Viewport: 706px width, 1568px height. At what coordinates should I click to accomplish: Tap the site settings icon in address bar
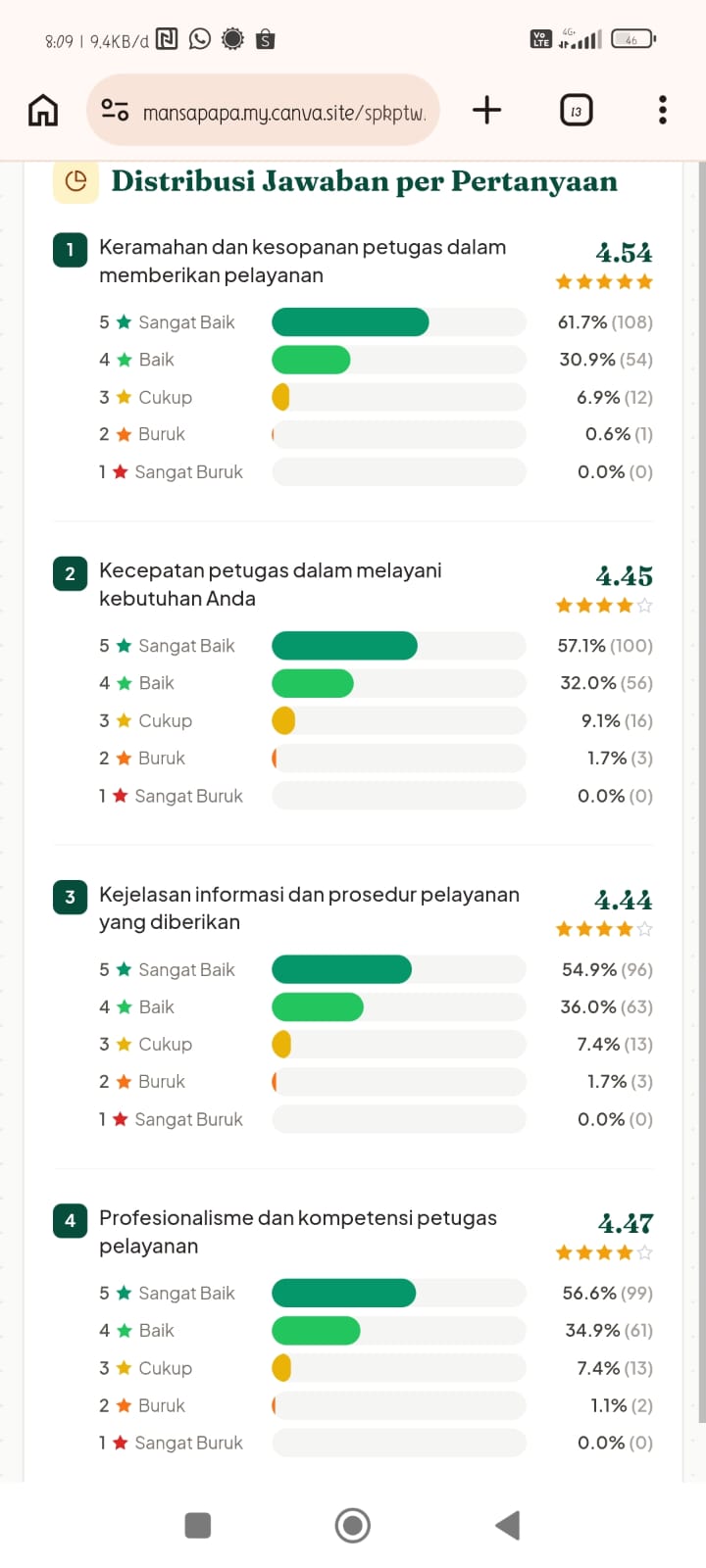pos(115,111)
